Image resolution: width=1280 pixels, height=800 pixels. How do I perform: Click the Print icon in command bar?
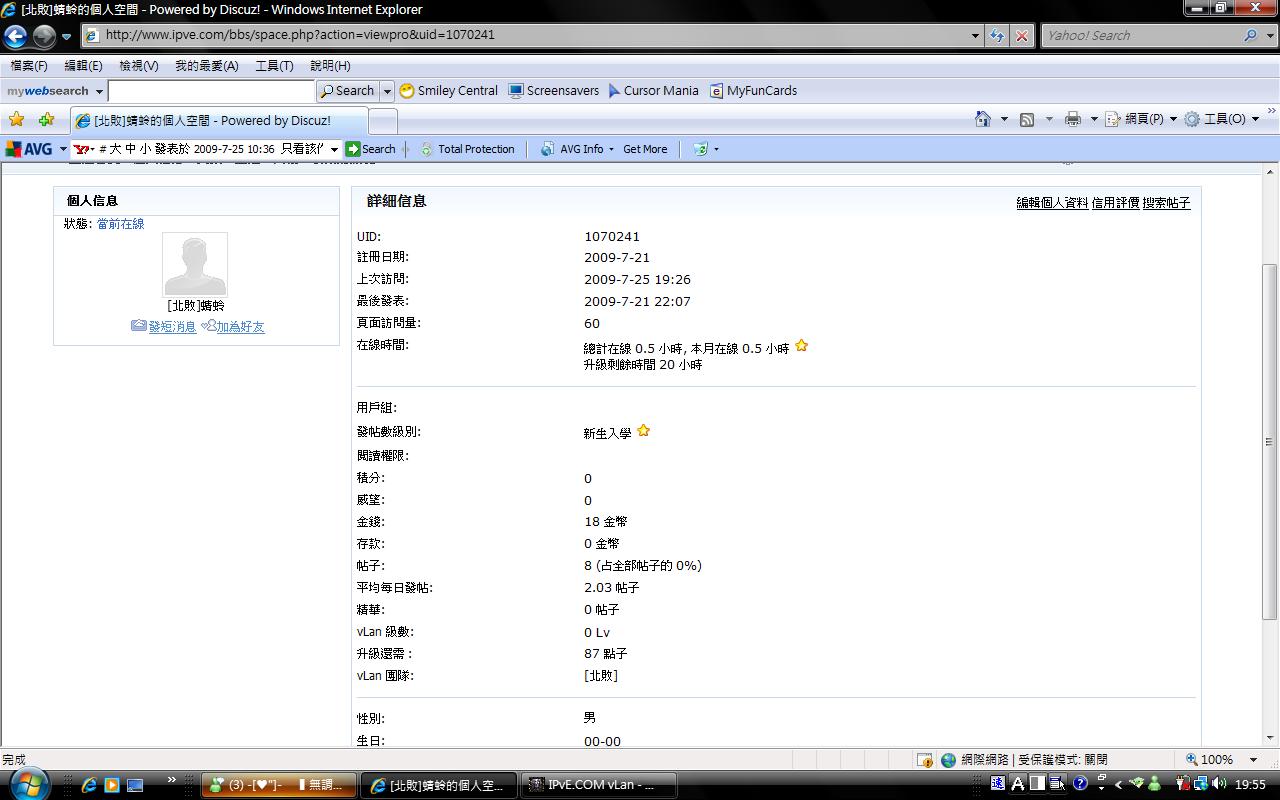tap(1073, 119)
